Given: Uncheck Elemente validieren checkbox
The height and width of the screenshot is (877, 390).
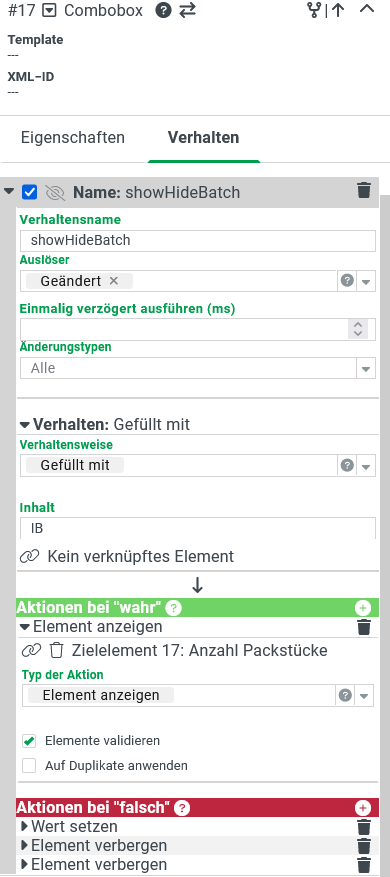Looking at the screenshot, I should pyautogui.click(x=29, y=741).
